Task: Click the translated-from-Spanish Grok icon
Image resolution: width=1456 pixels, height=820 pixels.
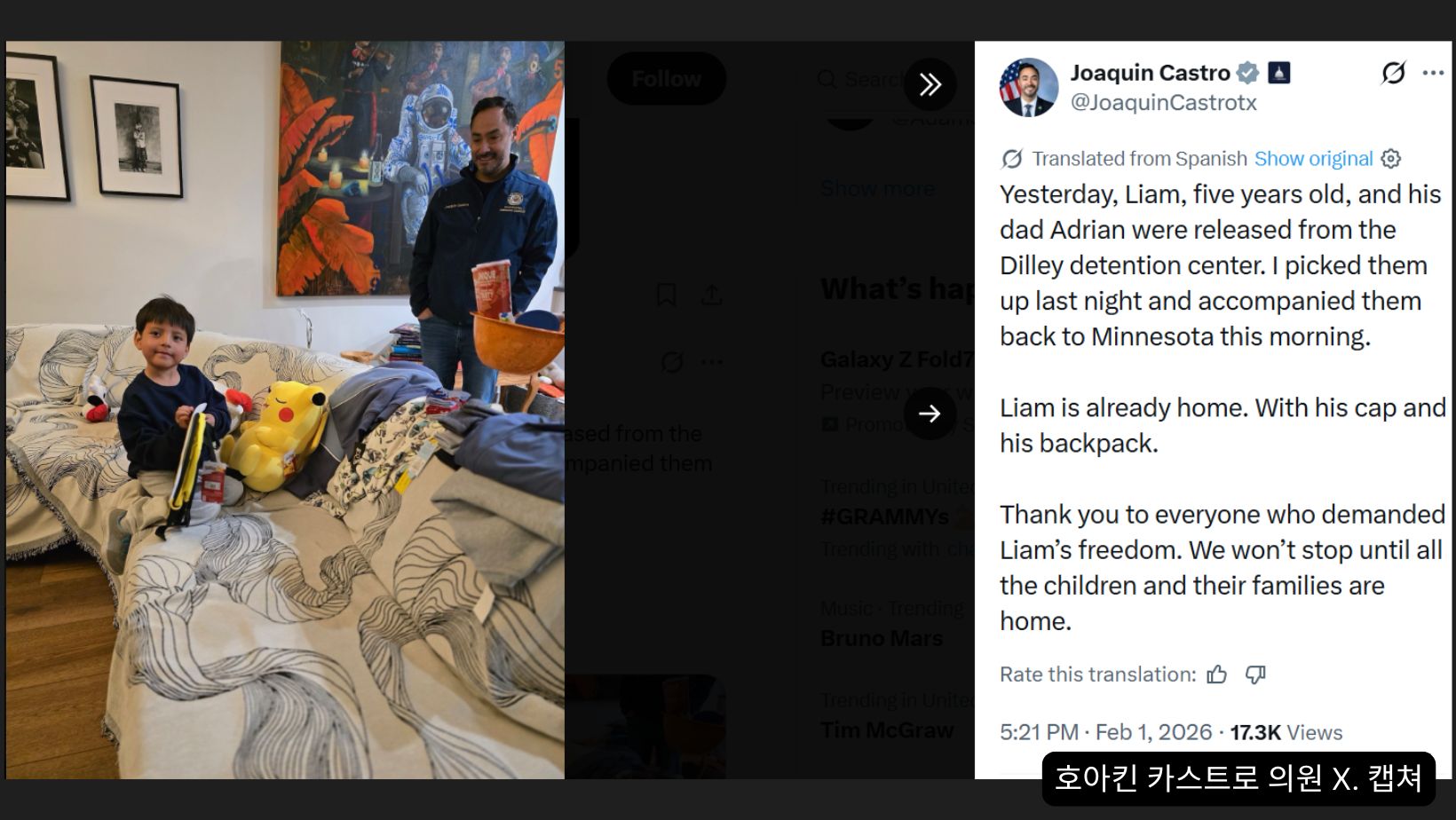Action: (x=1011, y=159)
